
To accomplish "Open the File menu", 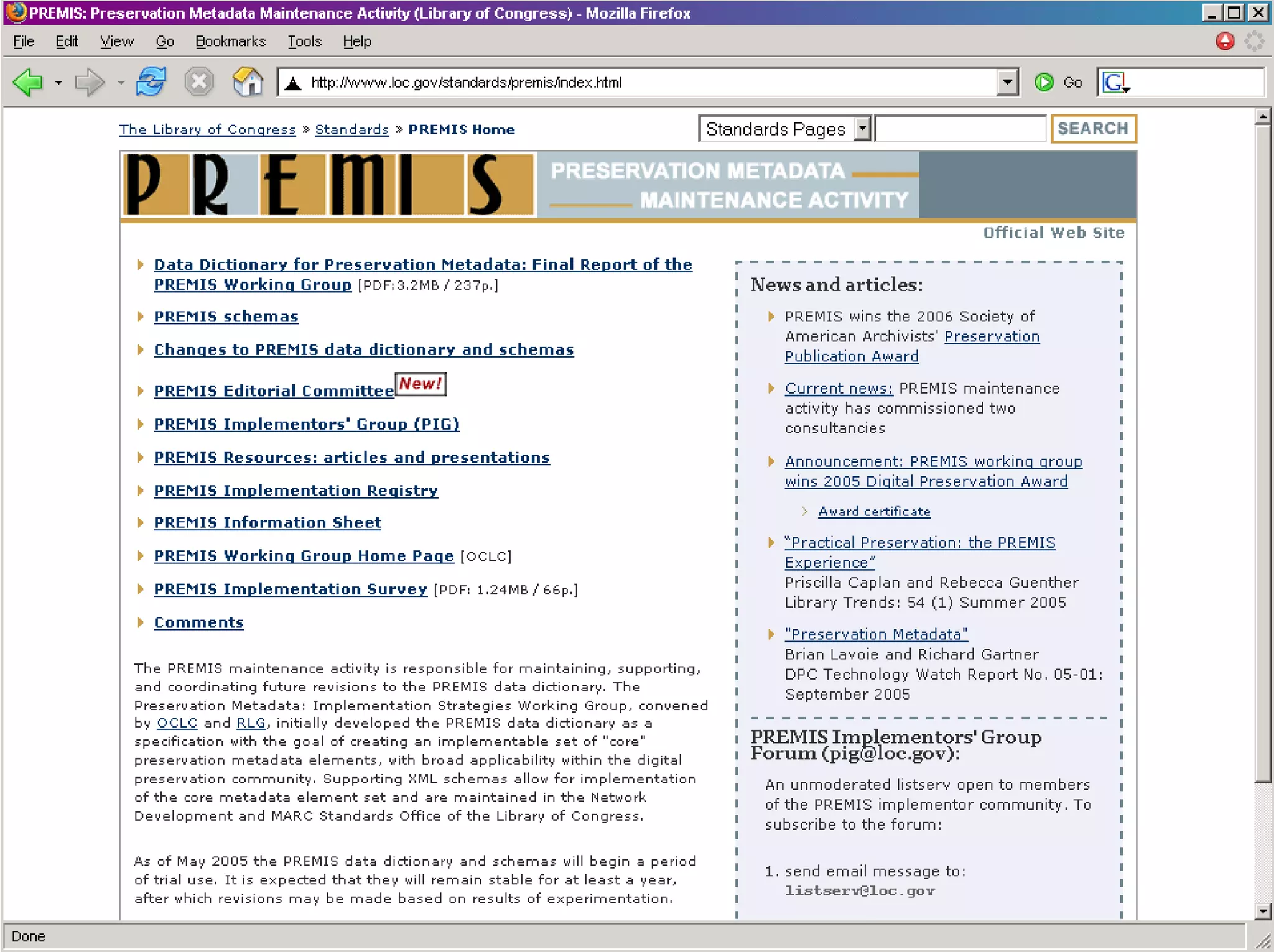I will [x=24, y=41].
